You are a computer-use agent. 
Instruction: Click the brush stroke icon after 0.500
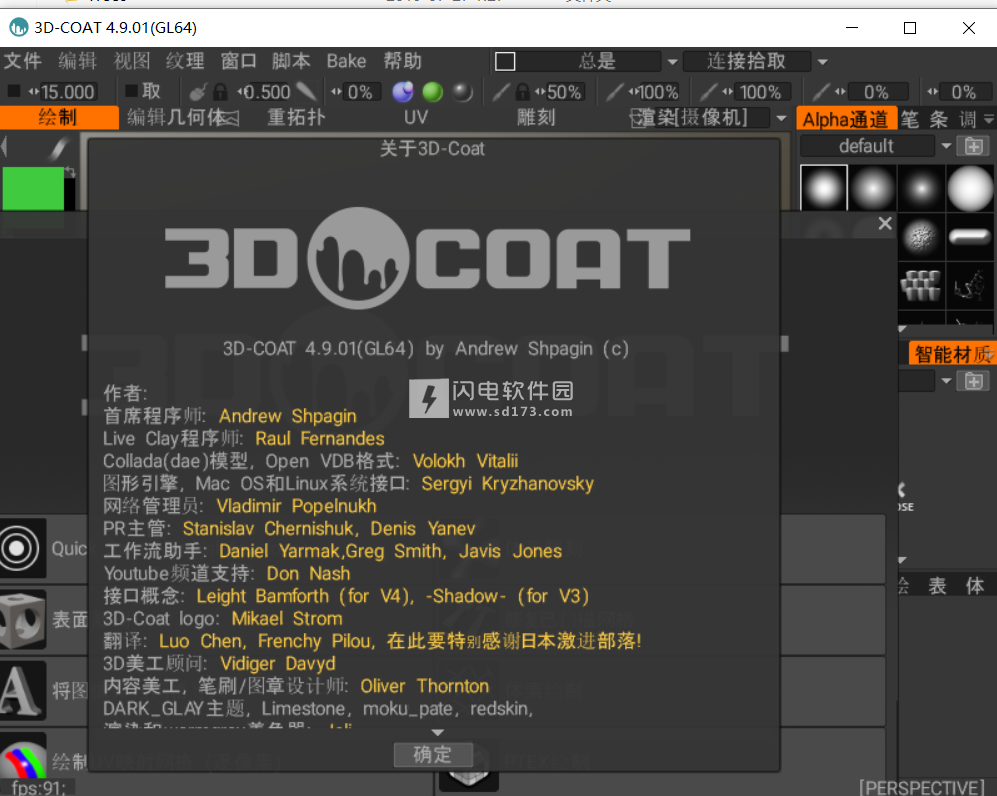point(306,92)
